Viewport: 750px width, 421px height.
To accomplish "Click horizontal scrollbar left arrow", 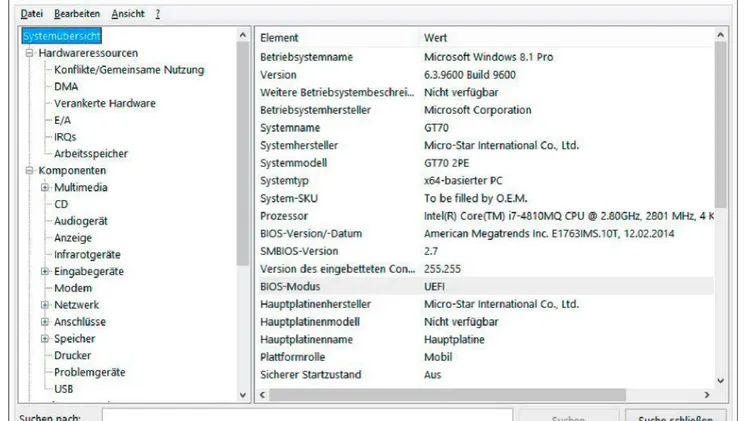I will (262, 395).
